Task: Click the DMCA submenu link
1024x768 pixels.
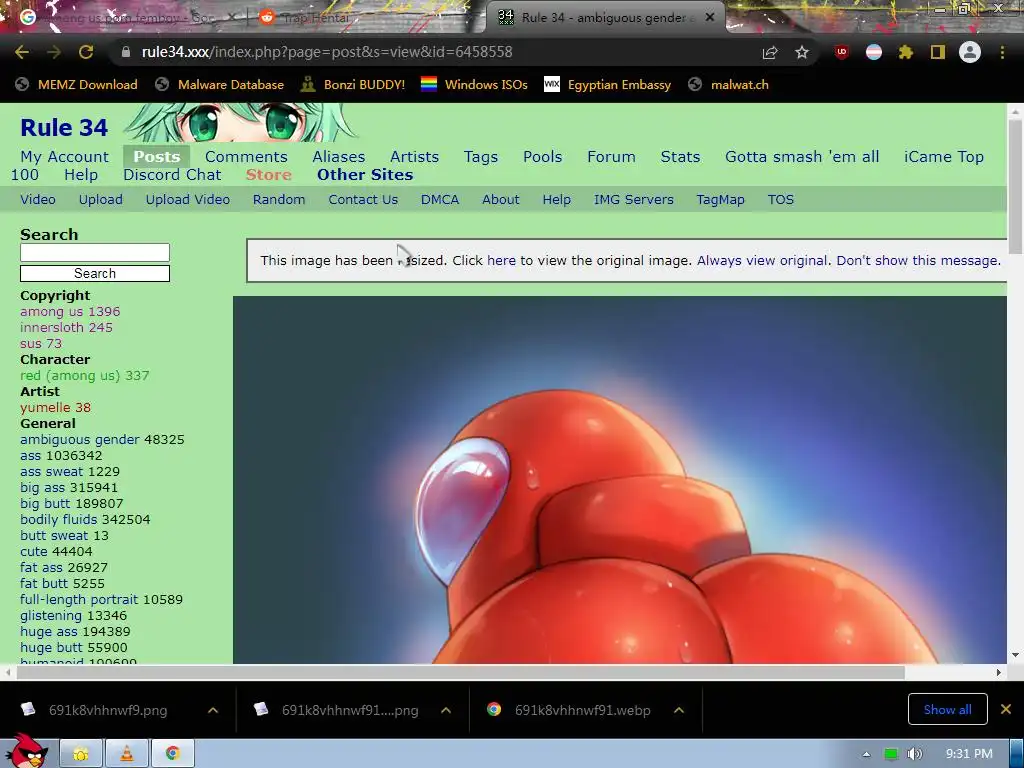Action: 440,200
